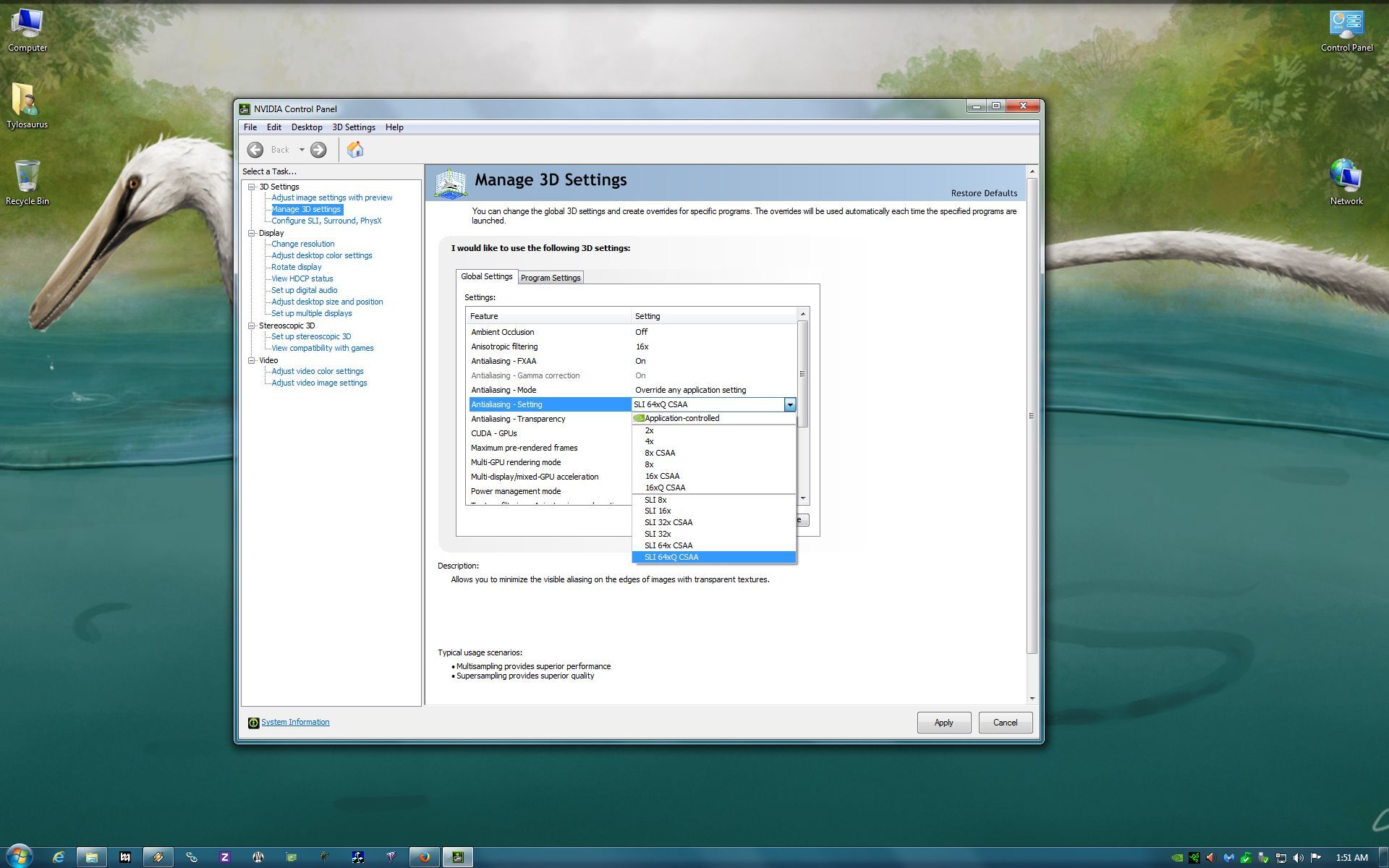Click the Malwarebytes tray icon

pos(1228,858)
